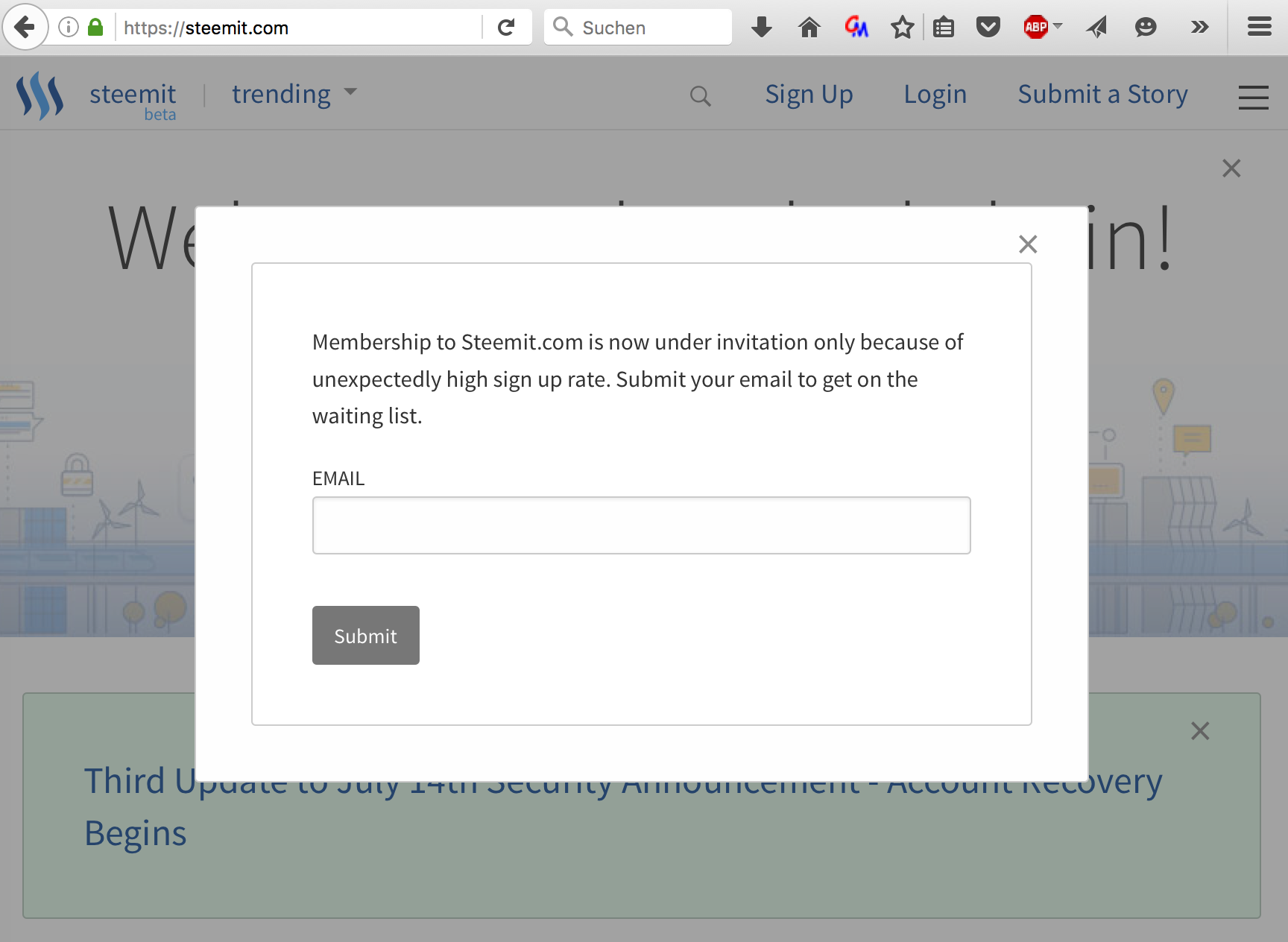
Task: Open the site information icon in address bar
Action: 69,28
